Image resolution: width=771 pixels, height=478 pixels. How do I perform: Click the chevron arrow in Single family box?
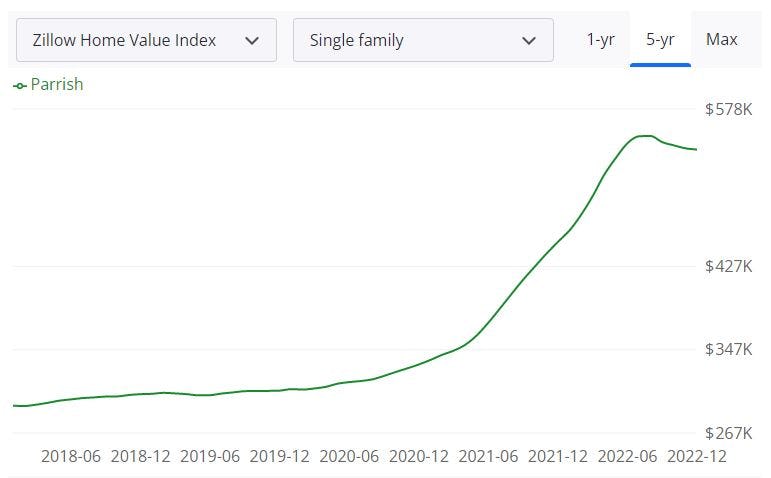[x=529, y=41]
